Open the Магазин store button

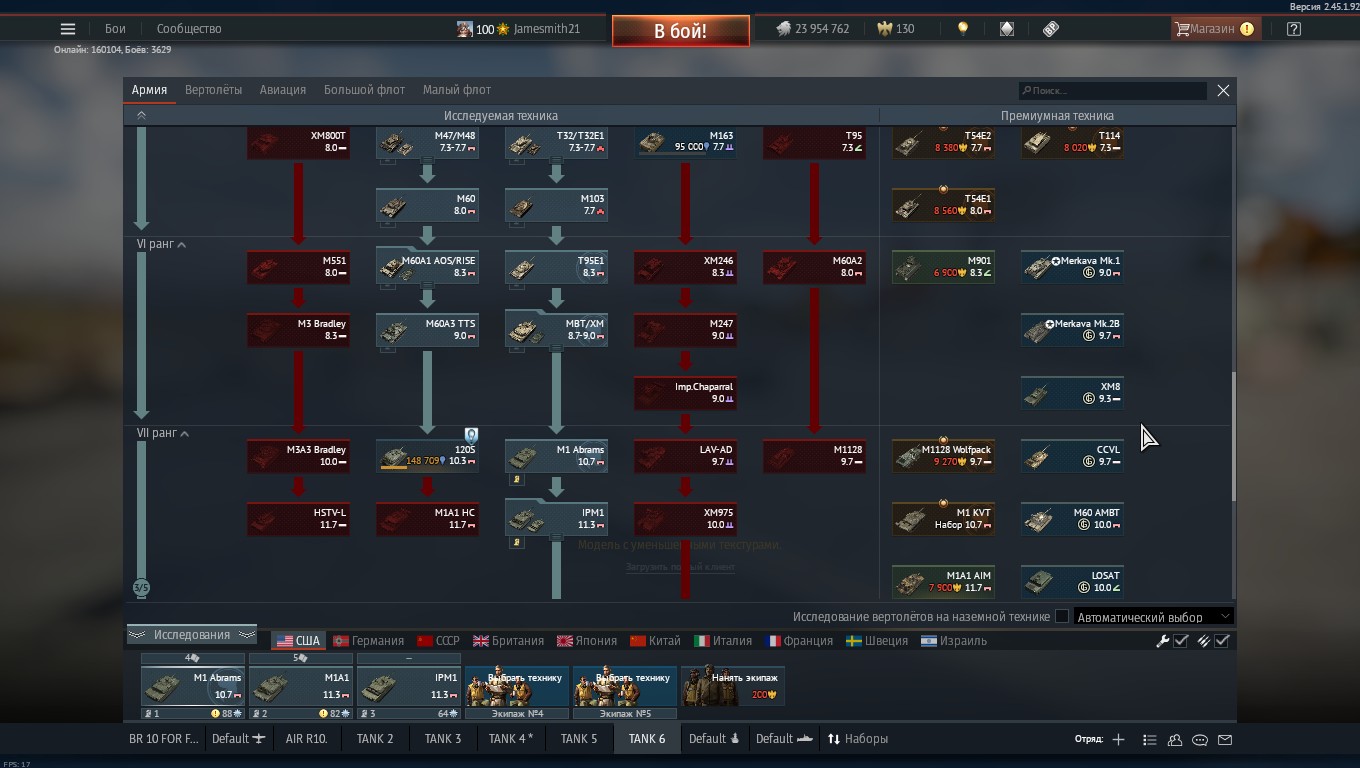[1214, 29]
